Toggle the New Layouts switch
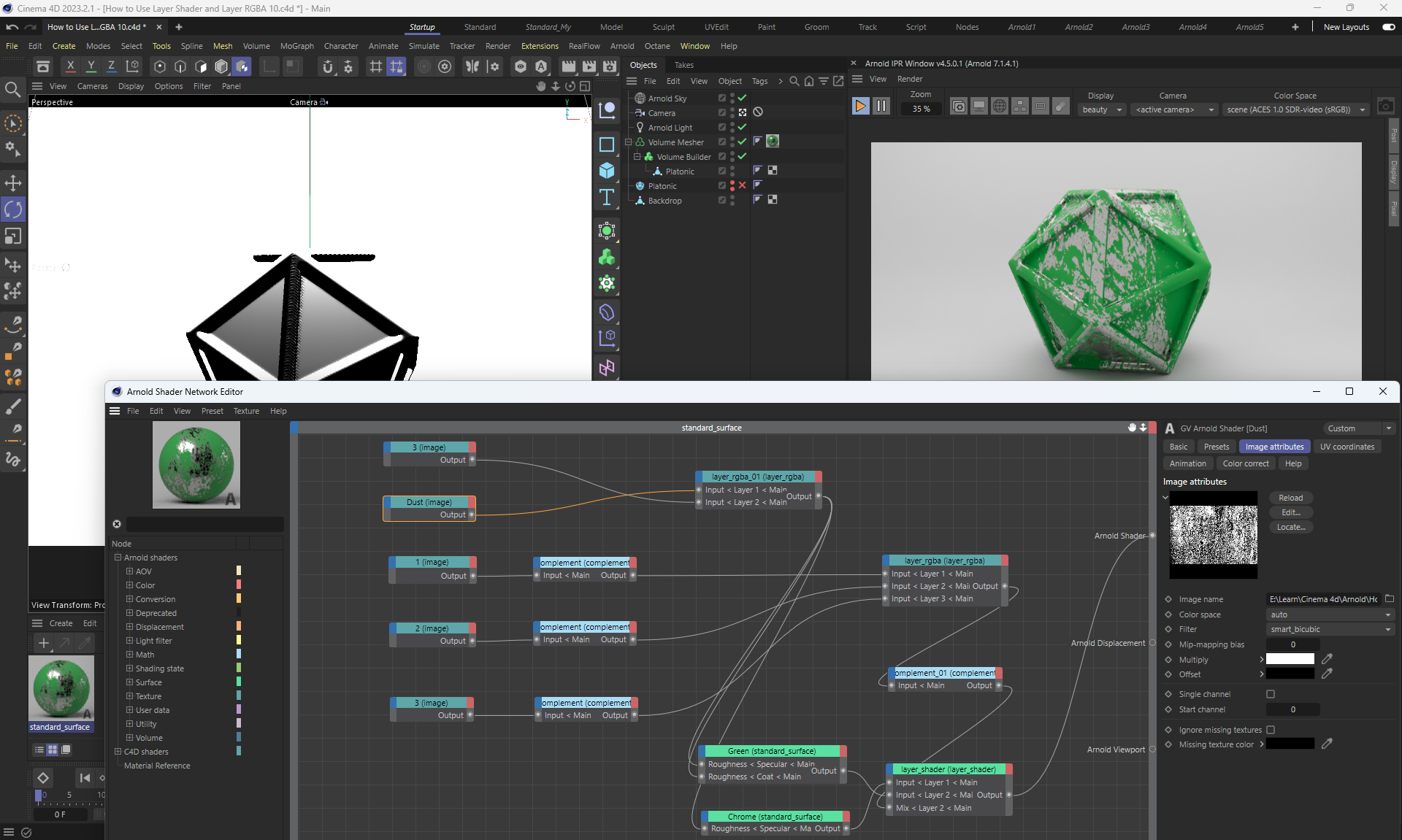Screen dimensions: 1402x840 pos(1388,27)
